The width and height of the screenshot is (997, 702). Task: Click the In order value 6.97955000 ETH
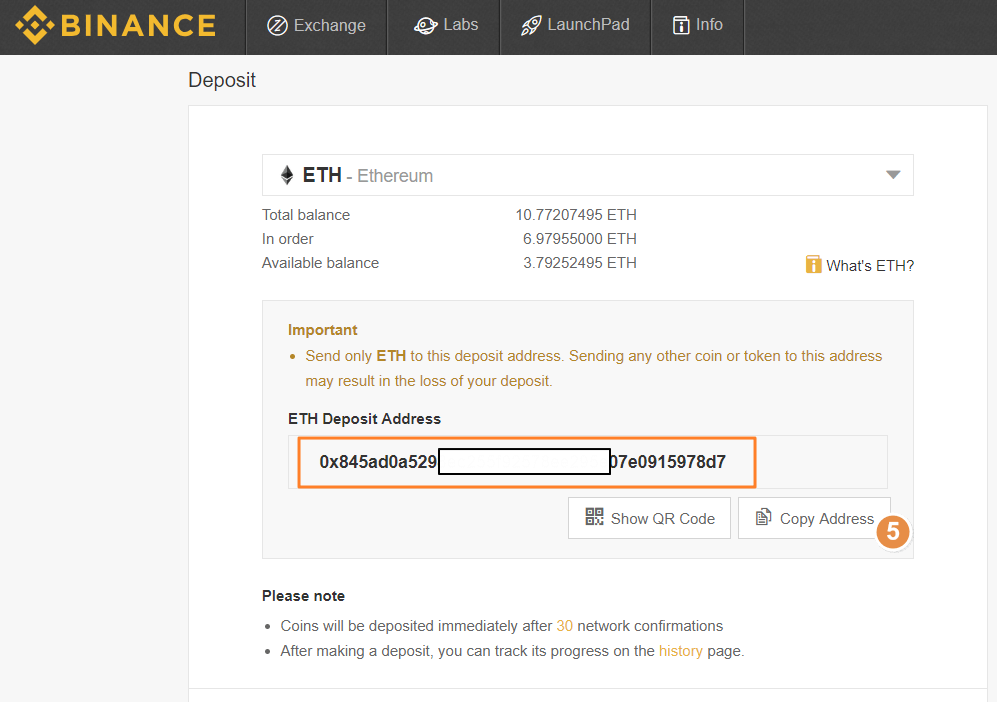[x=580, y=239]
